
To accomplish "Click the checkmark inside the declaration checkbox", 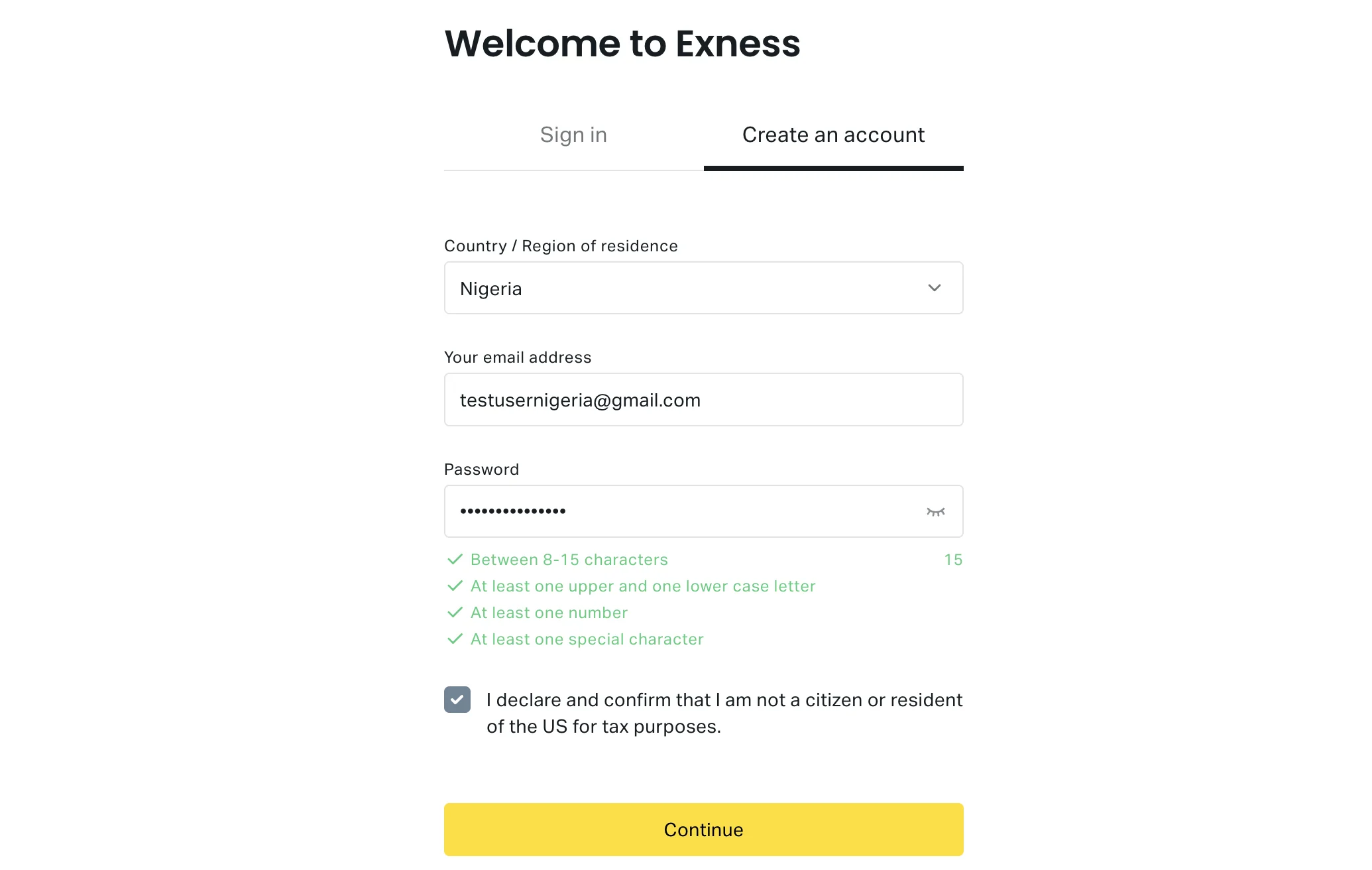I will [457, 700].
